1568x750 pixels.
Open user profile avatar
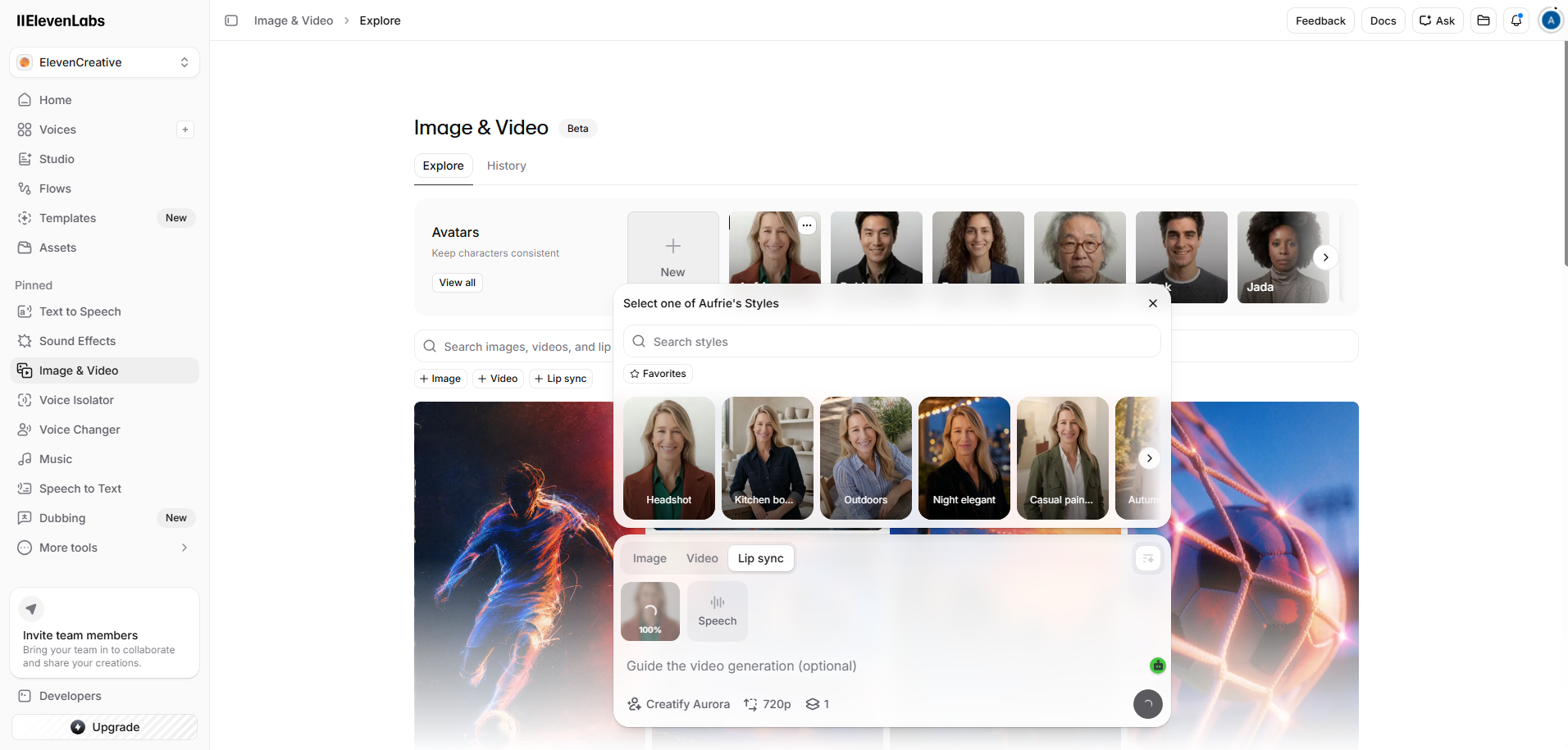point(1551,20)
